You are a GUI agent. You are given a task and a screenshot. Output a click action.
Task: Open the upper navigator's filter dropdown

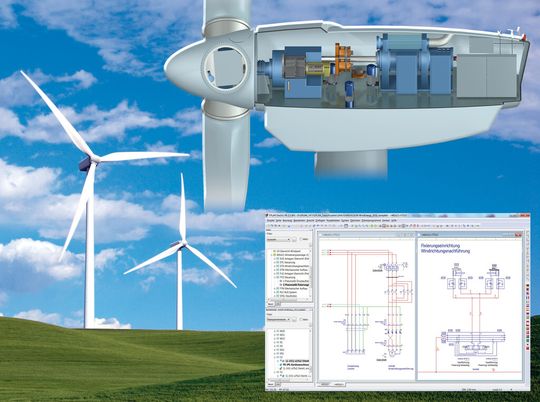click(278, 239)
